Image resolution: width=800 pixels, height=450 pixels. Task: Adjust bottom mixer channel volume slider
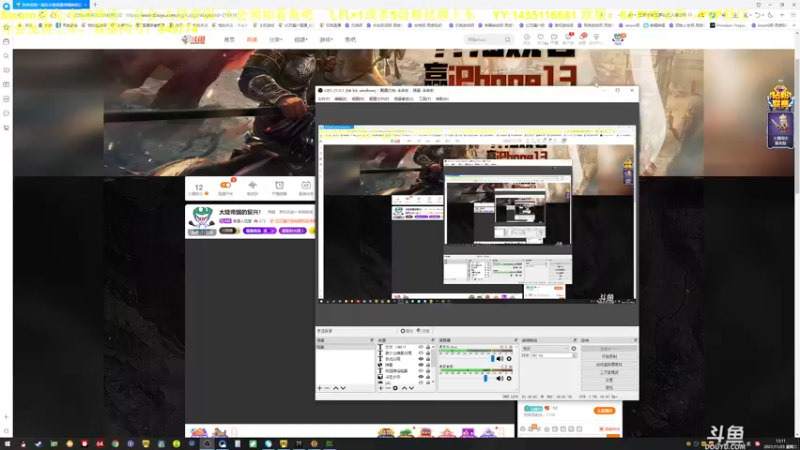coord(486,379)
